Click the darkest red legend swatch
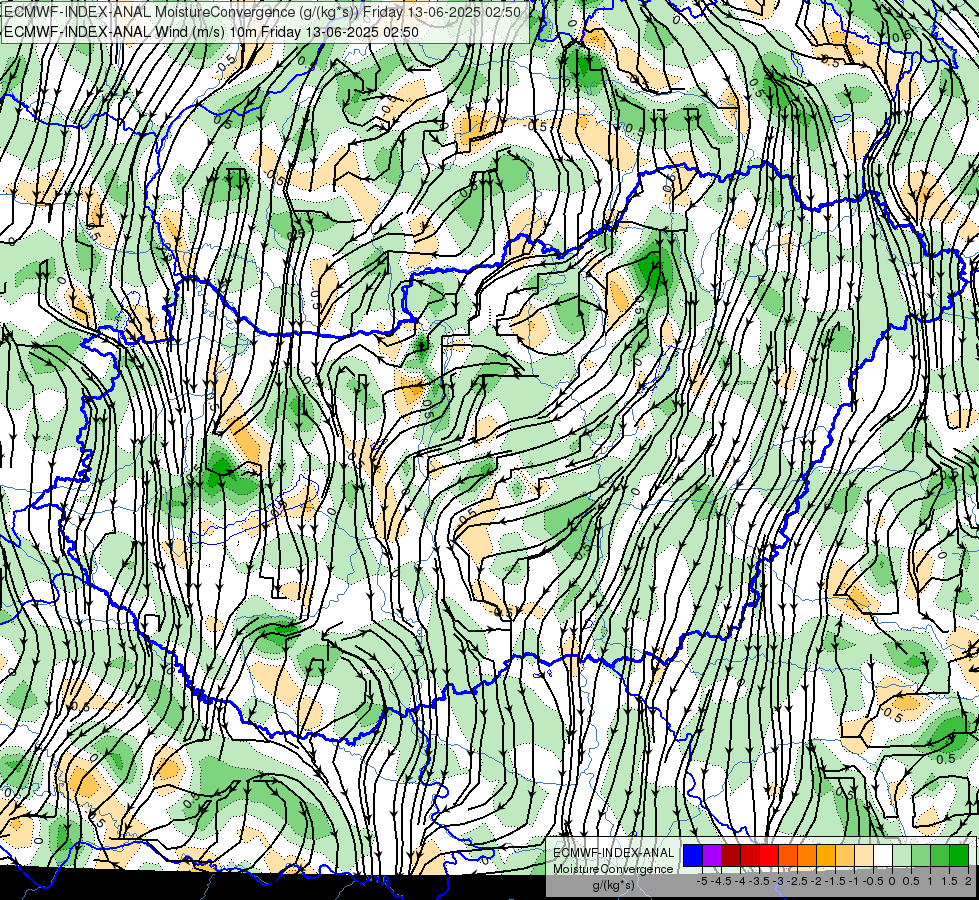Viewport: 979px width, 900px height. pyautogui.click(x=731, y=856)
